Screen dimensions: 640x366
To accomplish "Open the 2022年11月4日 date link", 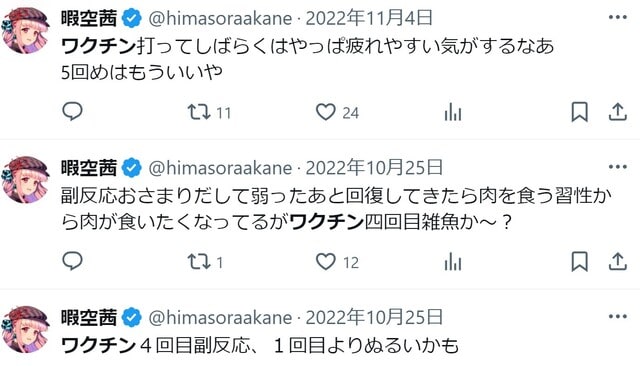I will 369,18.
